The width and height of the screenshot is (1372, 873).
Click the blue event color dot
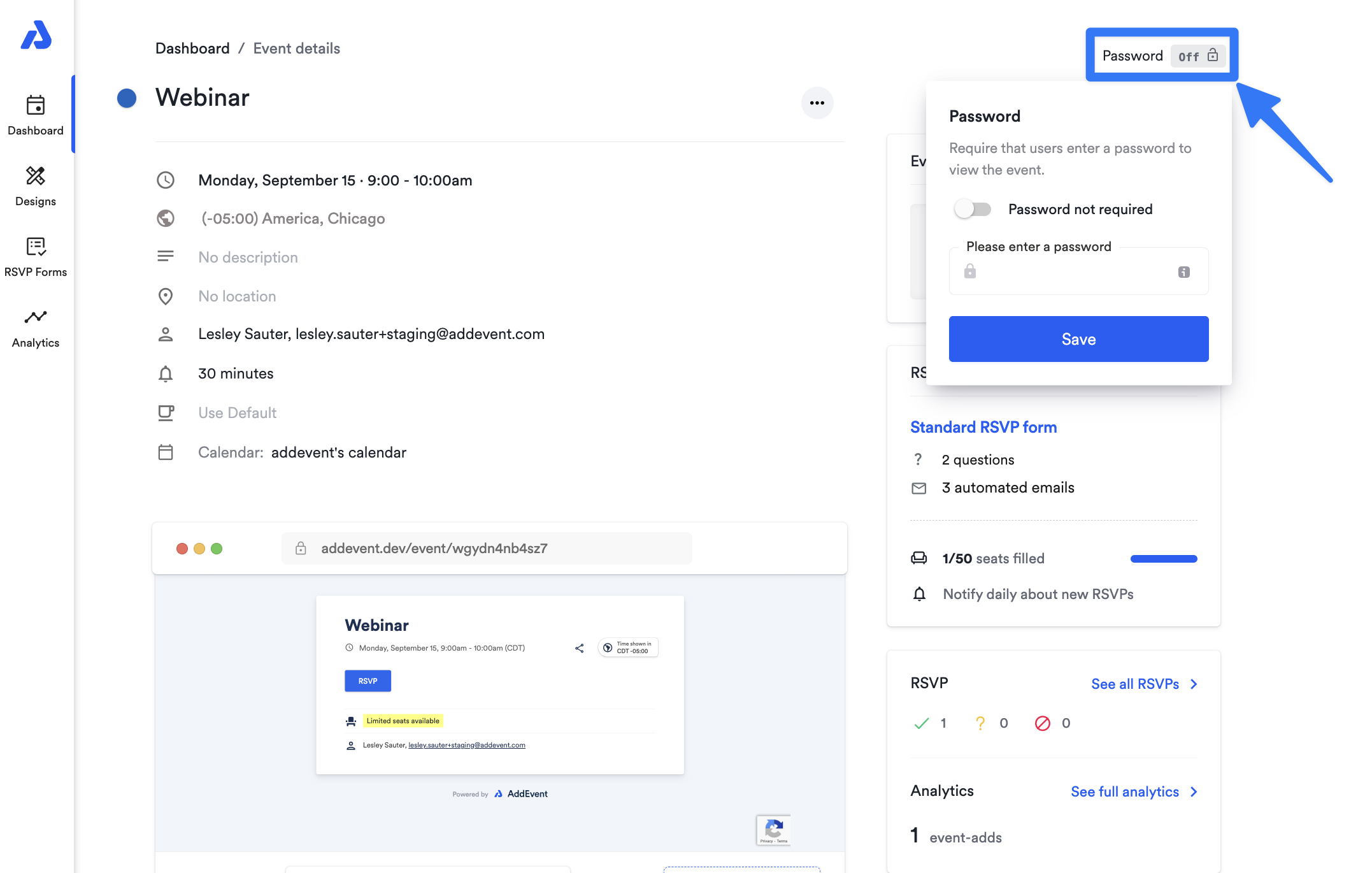pos(127,98)
